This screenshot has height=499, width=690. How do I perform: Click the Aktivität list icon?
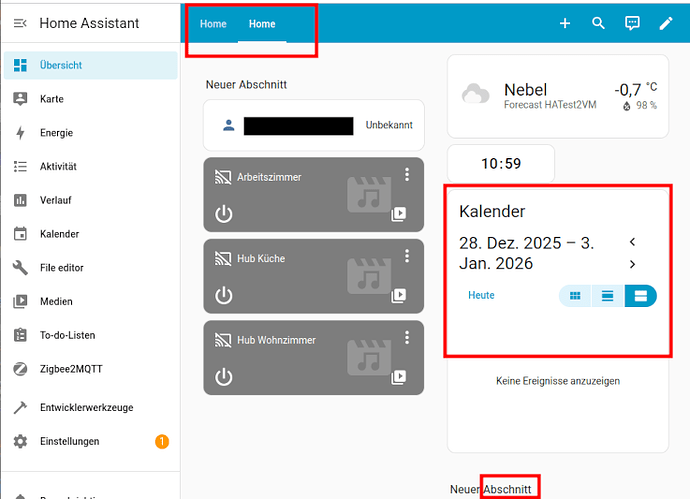point(20,166)
